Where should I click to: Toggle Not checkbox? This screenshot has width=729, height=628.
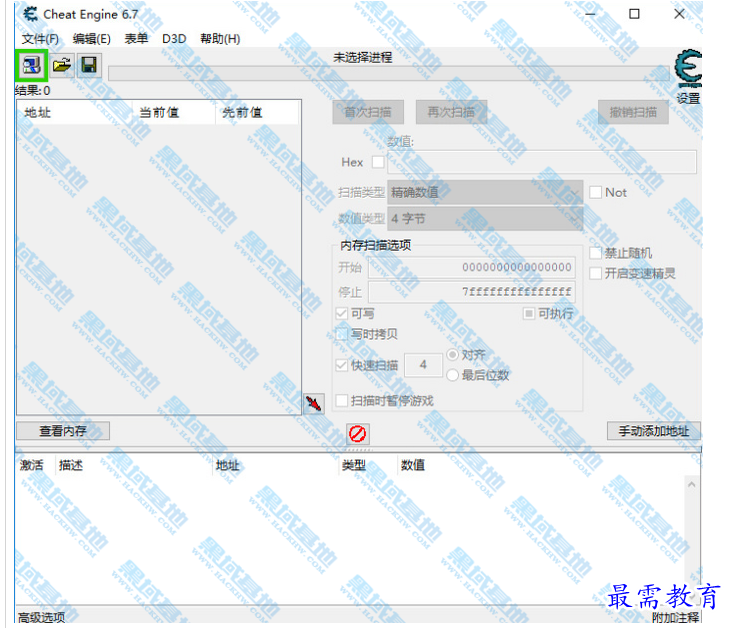pyautogui.click(x=596, y=192)
